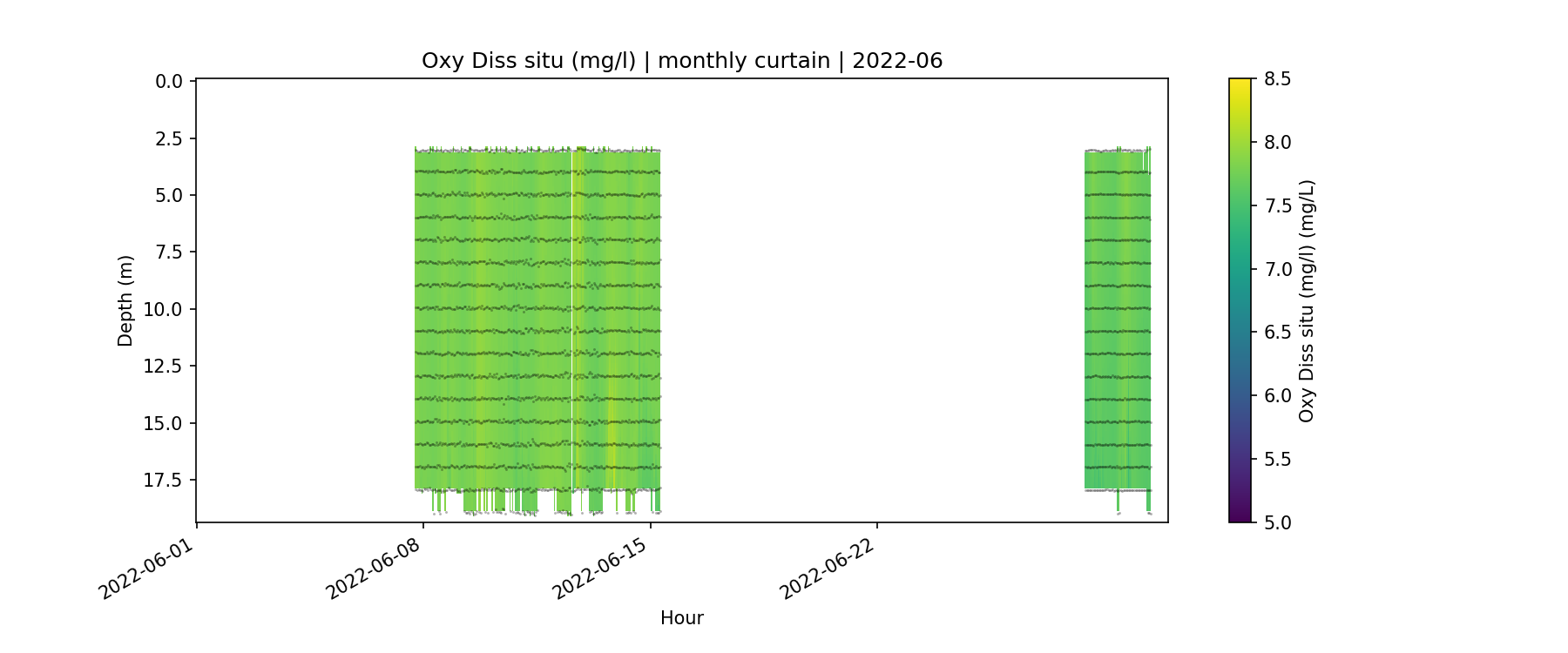Click the plot title mentioning monthly curtain
This screenshot has width=1568, height=653.
[681, 61]
